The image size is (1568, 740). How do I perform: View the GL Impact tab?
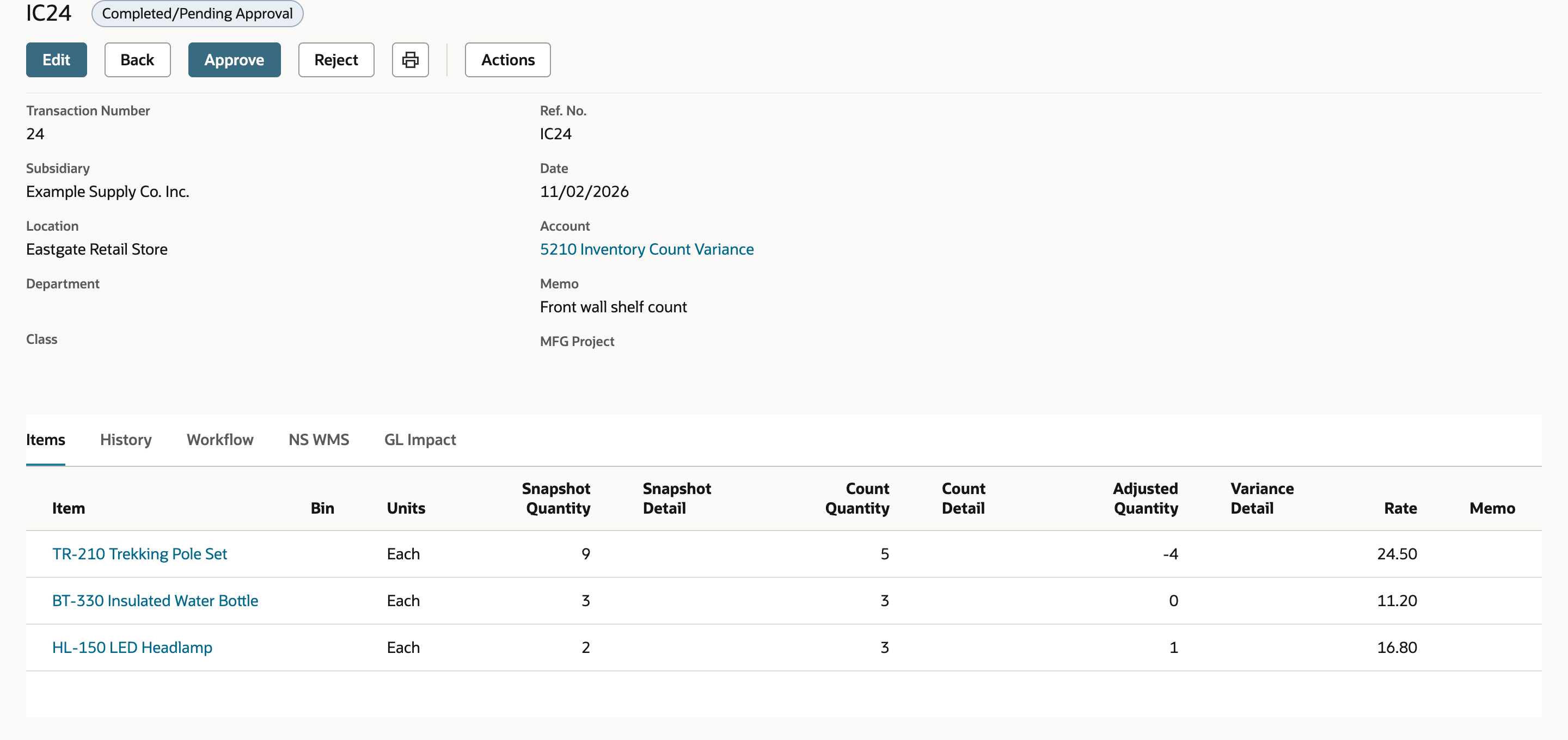tap(420, 440)
